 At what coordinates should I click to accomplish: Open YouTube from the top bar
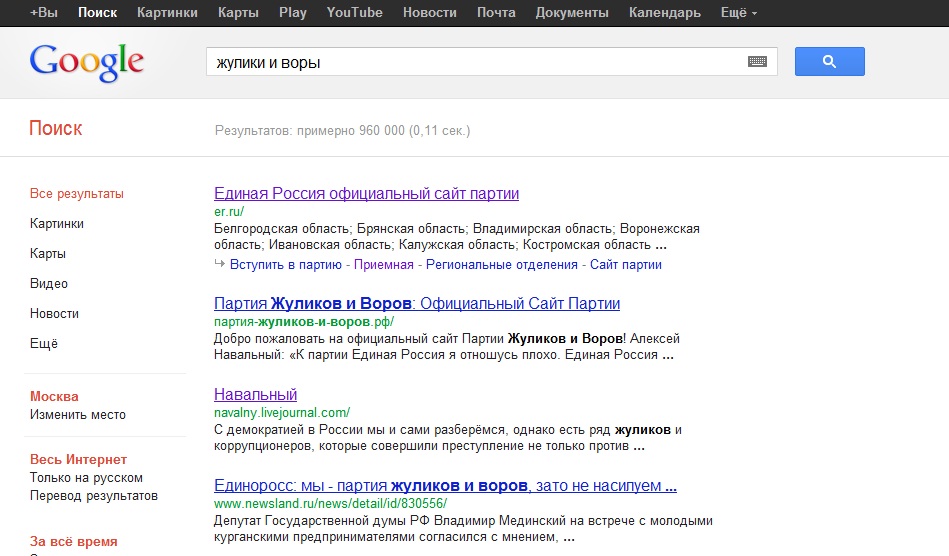[x=355, y=13]
